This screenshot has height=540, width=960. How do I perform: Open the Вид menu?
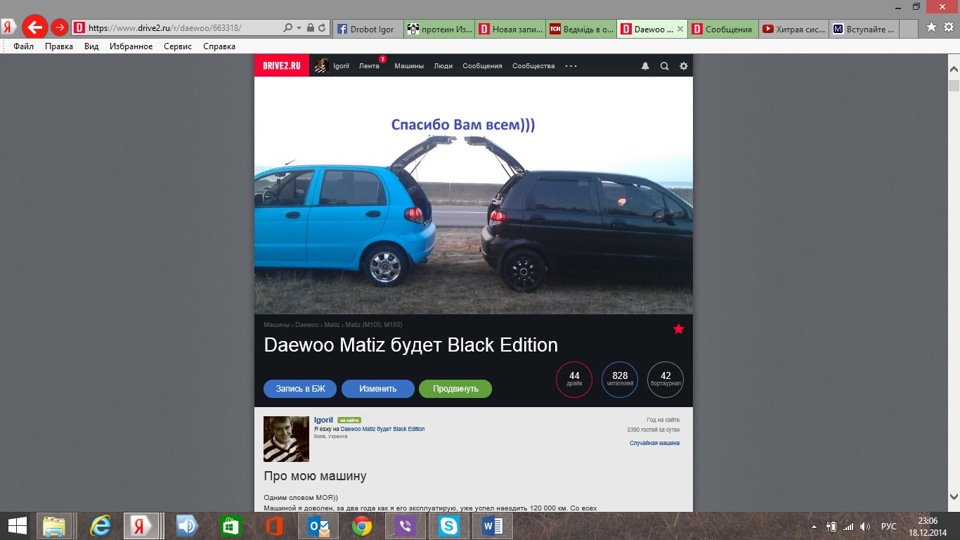tap(91, 46)
